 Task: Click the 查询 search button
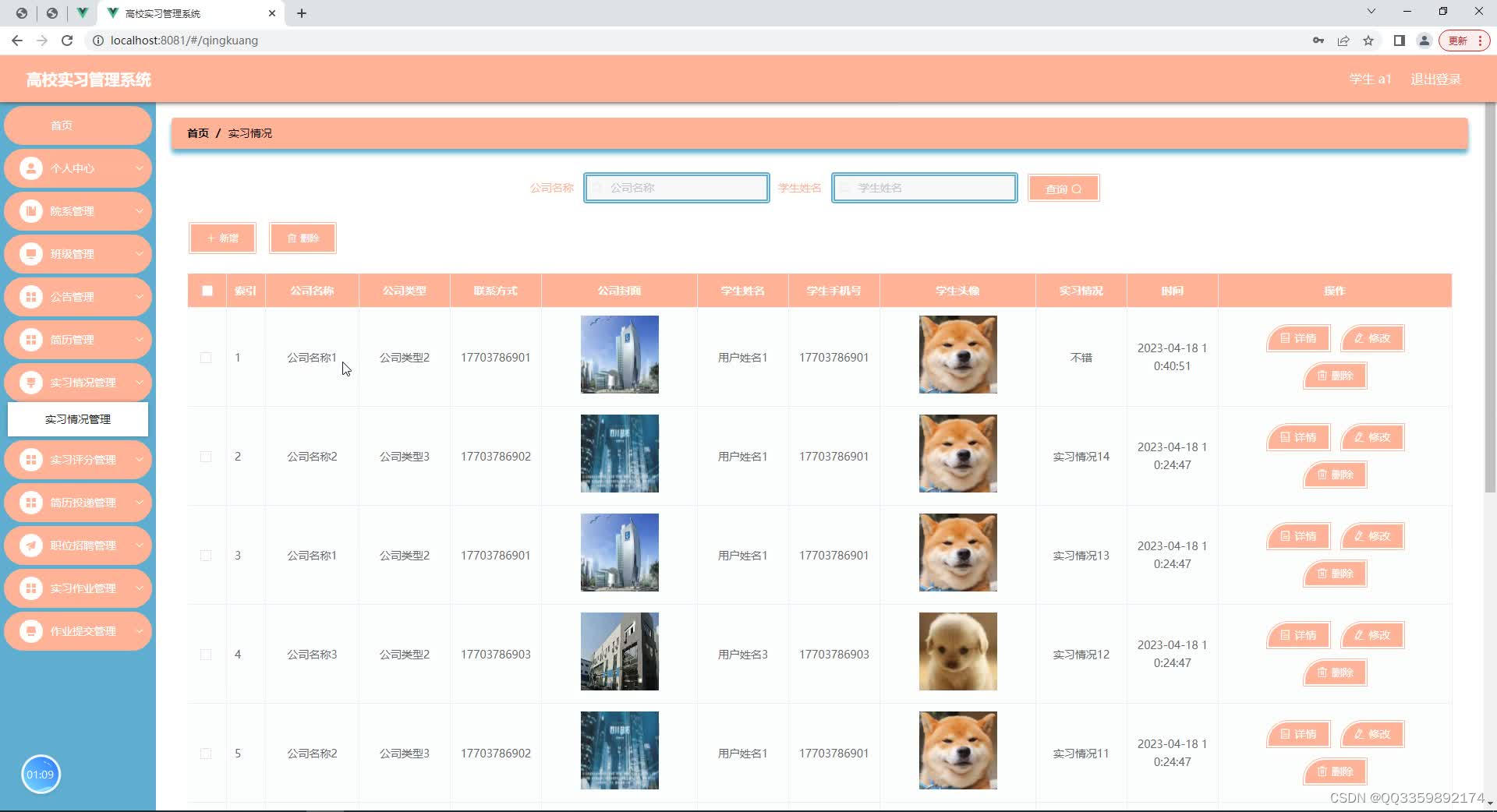[x=1063, y=189]
